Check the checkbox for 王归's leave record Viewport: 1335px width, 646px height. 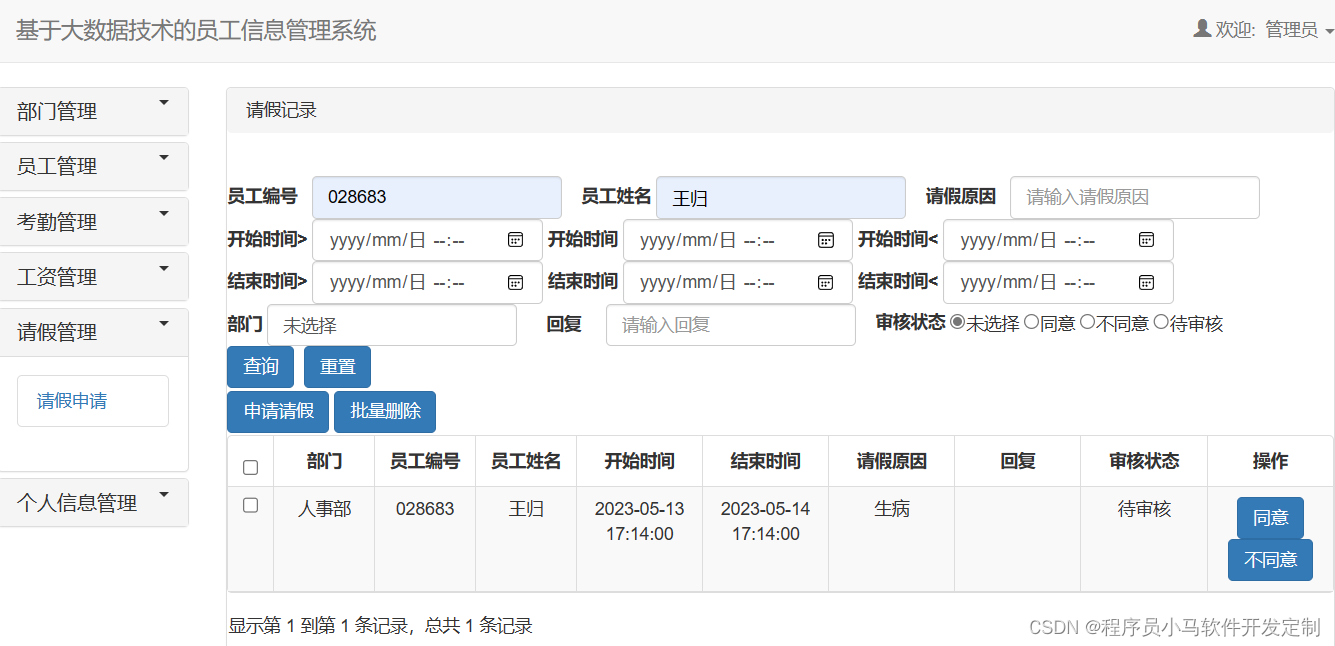pos(251,504)
